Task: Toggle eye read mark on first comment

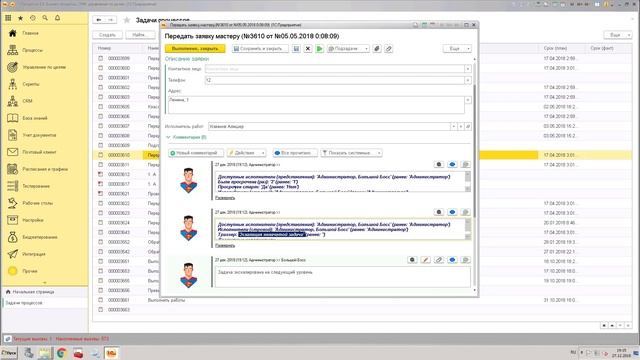Action: coord(452,164)
